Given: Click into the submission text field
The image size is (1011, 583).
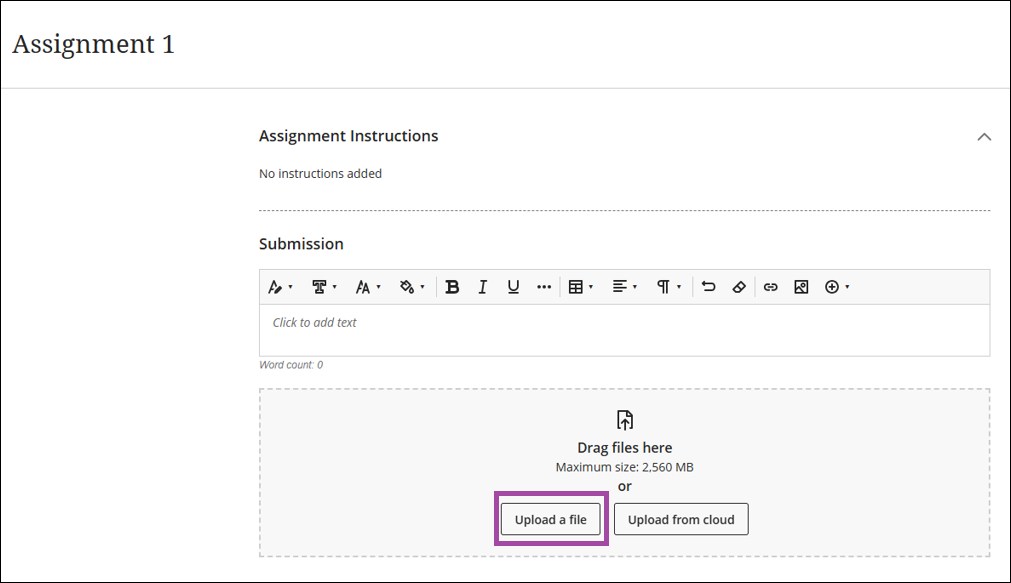Looking at the screenshot, I should pyautogui.click(x=624, y=330).
